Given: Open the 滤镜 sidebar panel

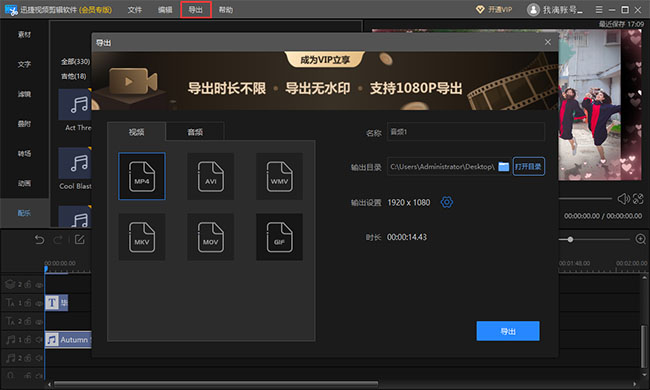Looking at the screenshot, I should point(24,94).
